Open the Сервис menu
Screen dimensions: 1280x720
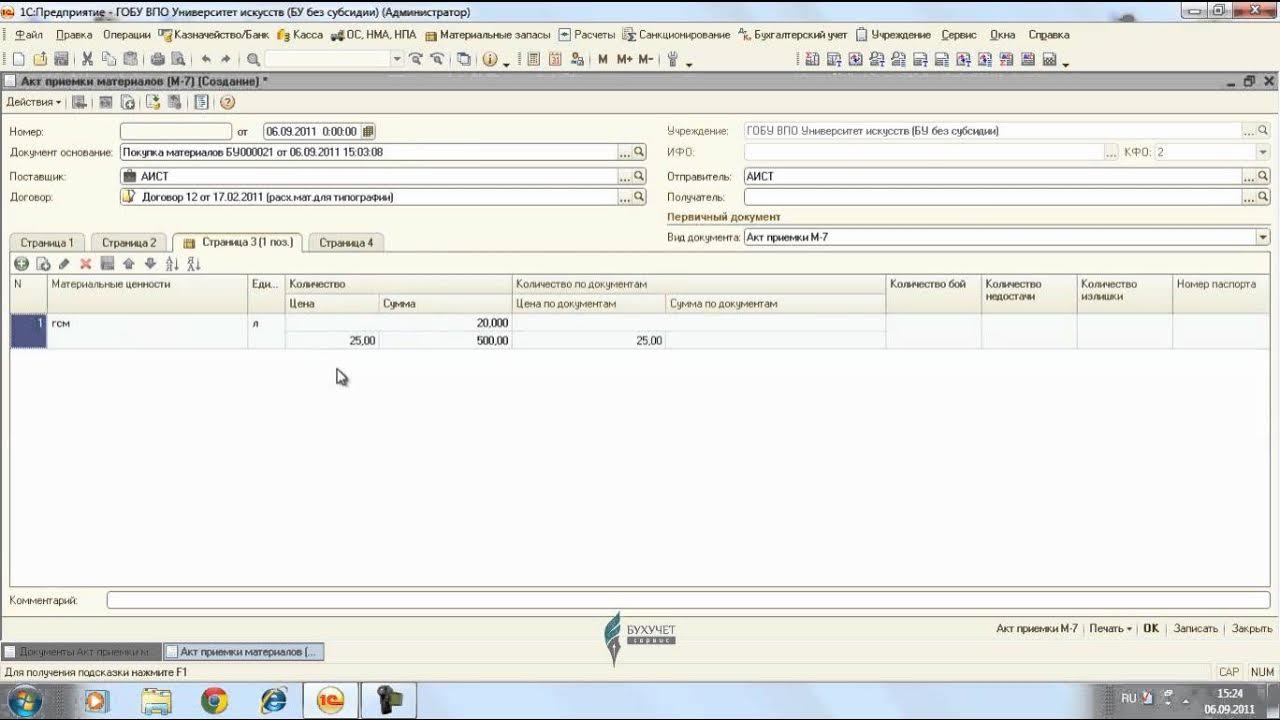pos(959,34)
